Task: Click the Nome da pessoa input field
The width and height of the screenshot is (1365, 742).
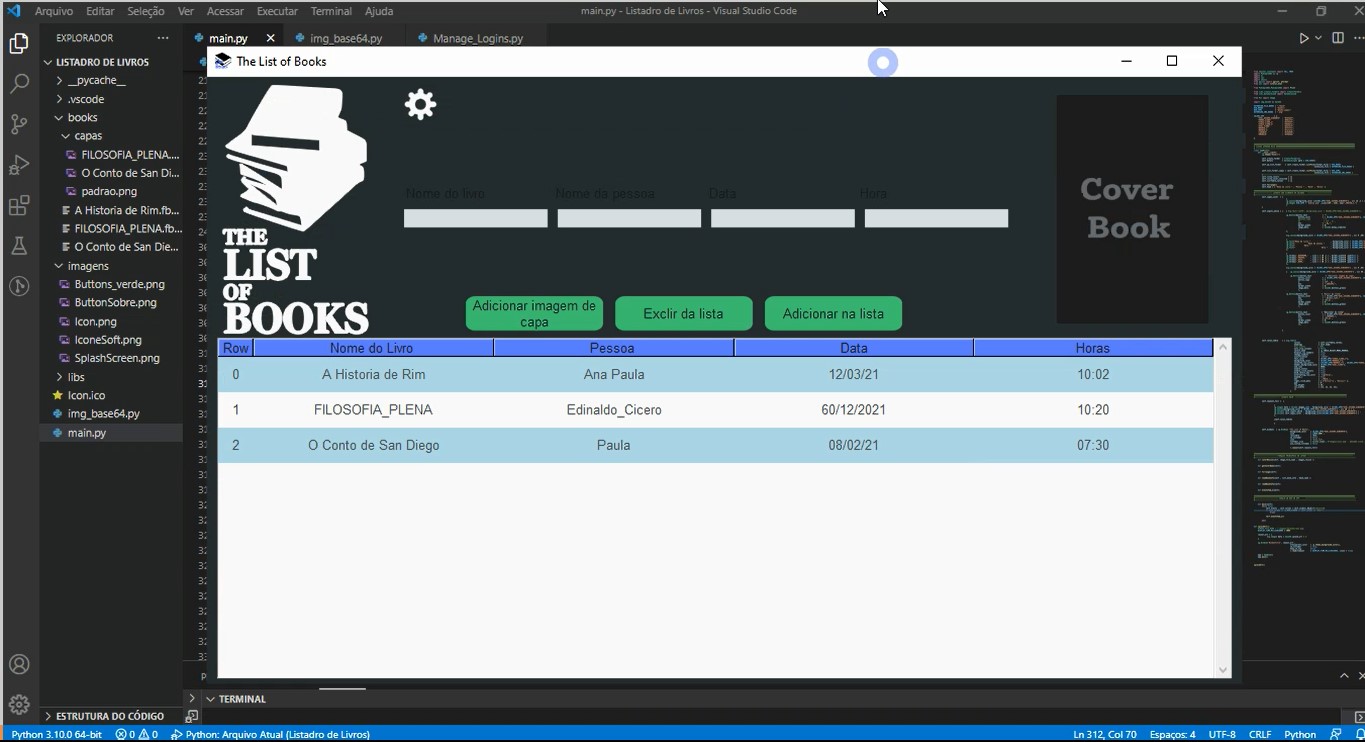Action: pos(629,219)
